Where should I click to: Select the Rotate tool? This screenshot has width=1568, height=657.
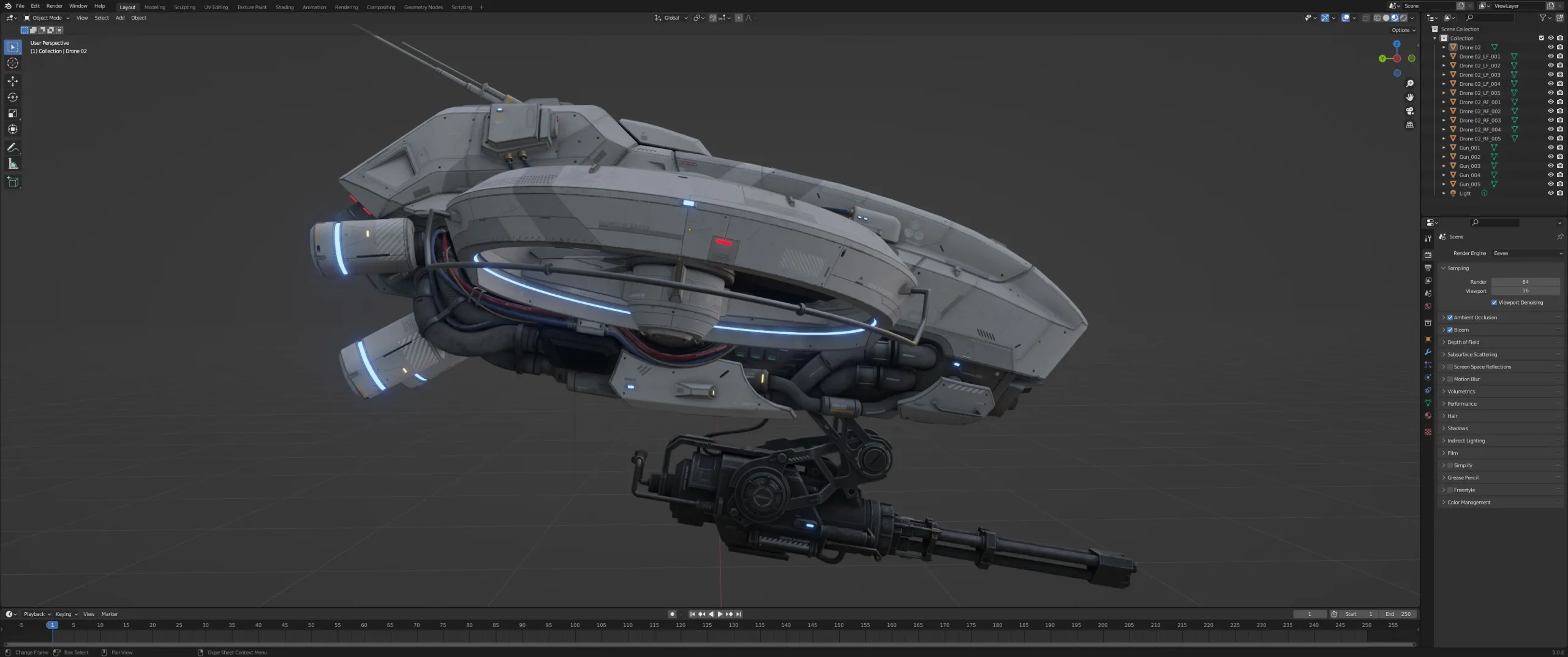(12, 97)
